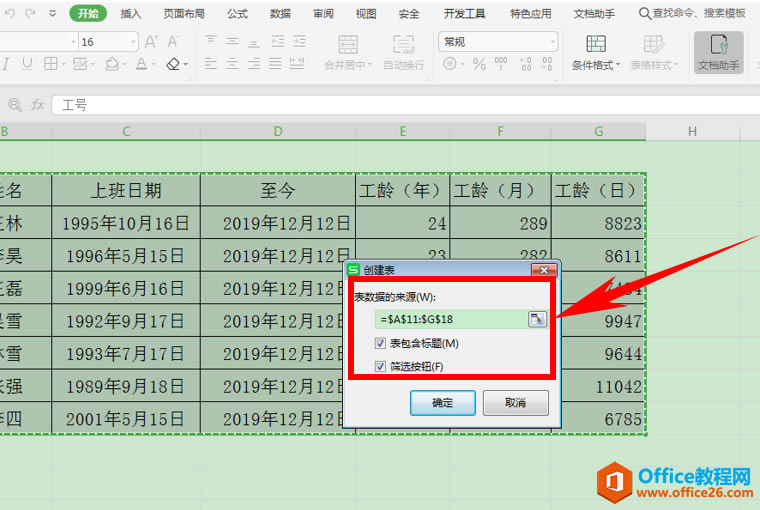
Task: Uncheck the 筛选按钮 checkbox
Action: pos(381,367)
